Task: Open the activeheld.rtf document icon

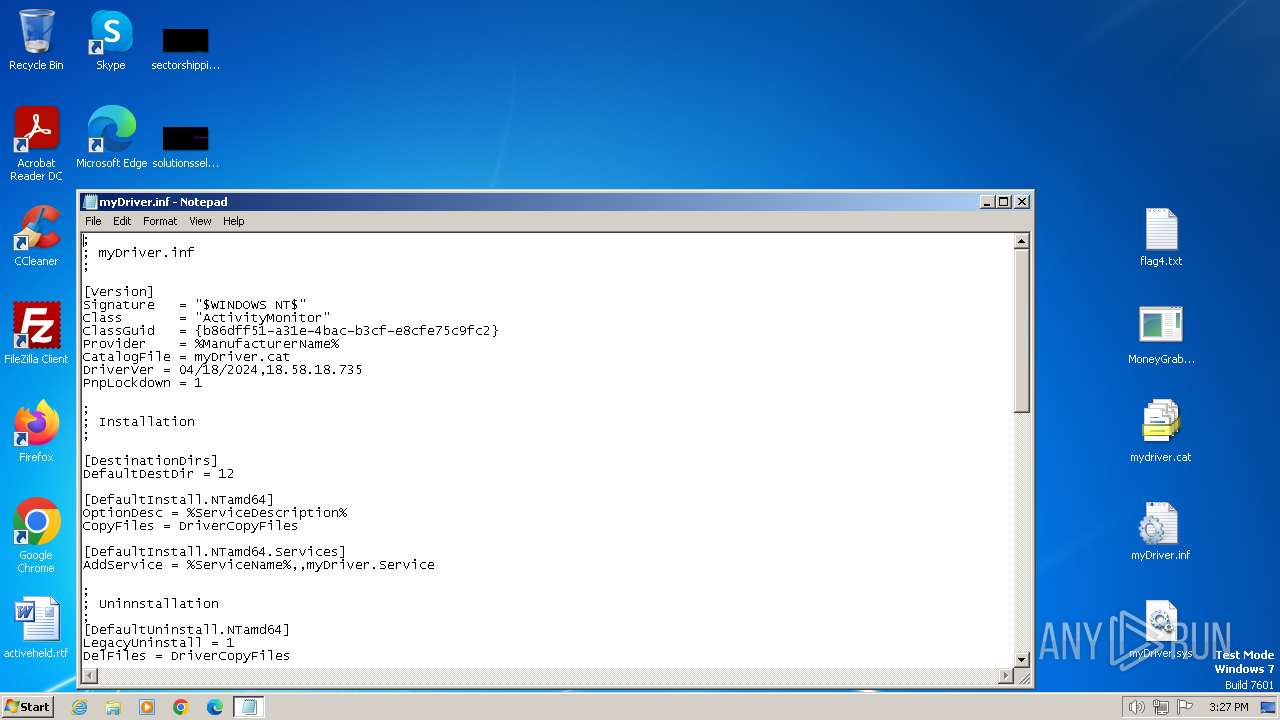Action: point(36,628)
